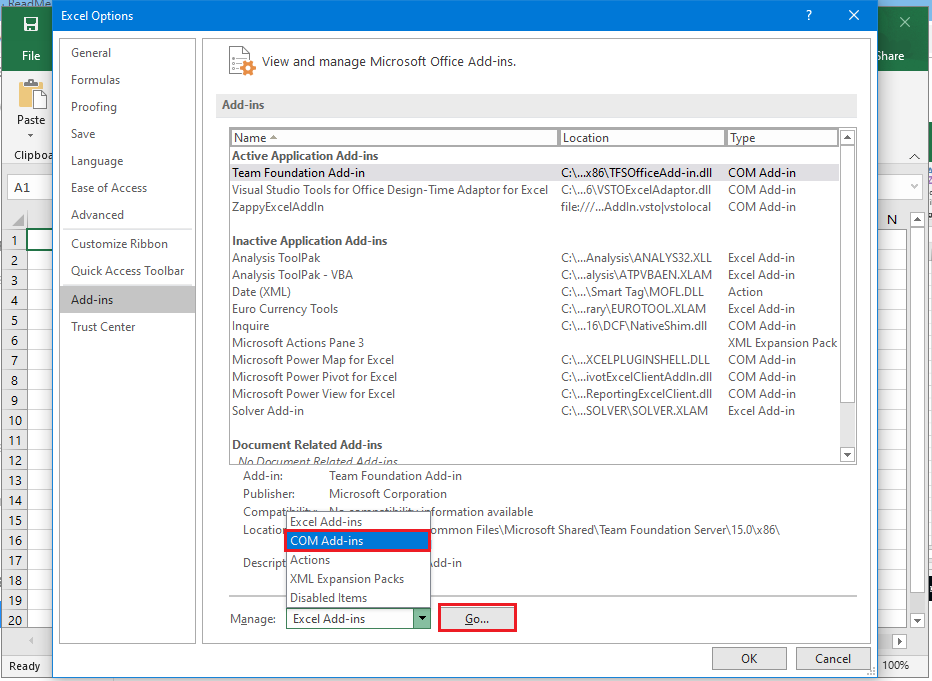This screenshot has height=681, width=932.
Task: Select the Add-ins category
Action: pyautogui.click(x=127, y=299)
